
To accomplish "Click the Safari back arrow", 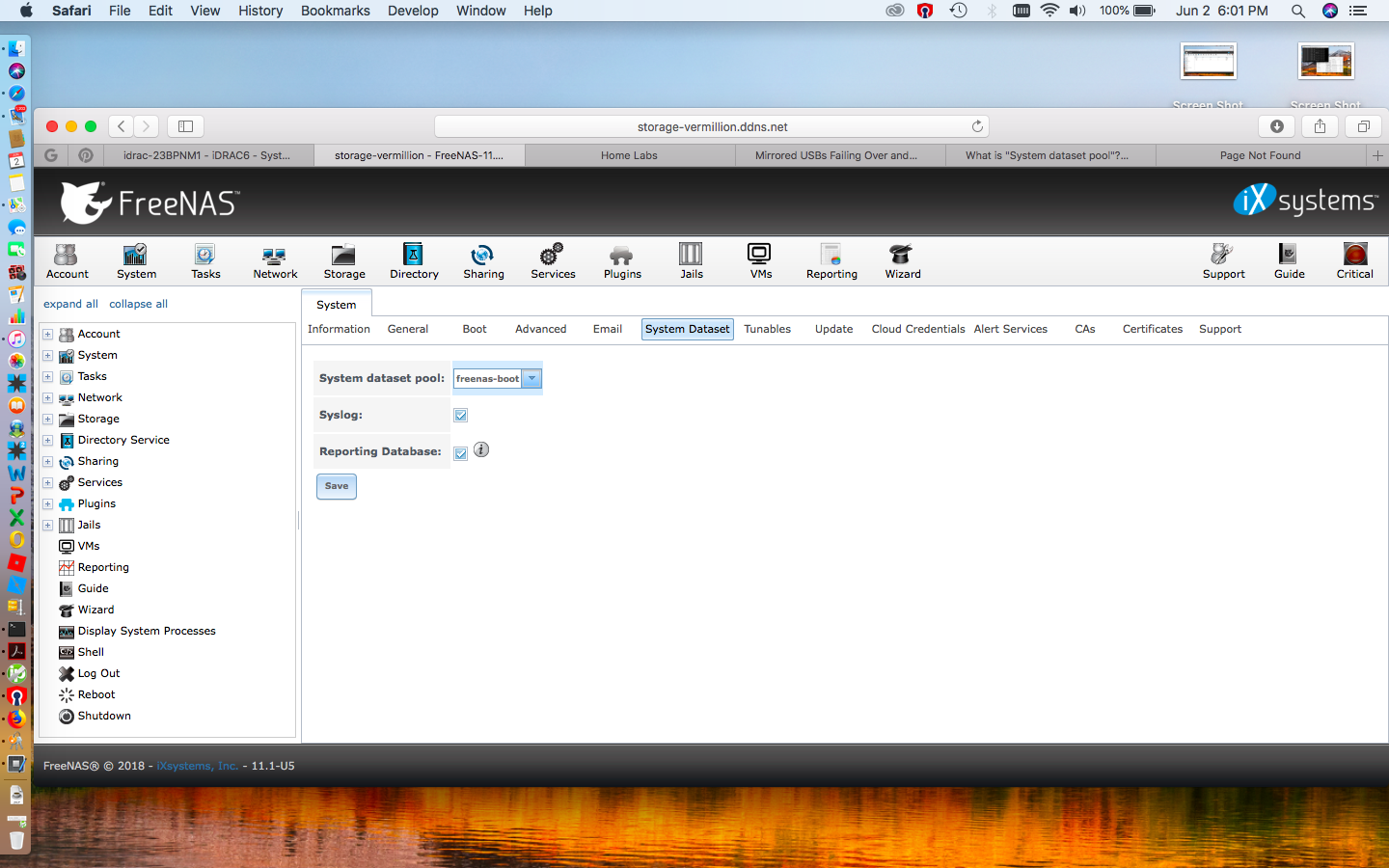I will 121,126.
